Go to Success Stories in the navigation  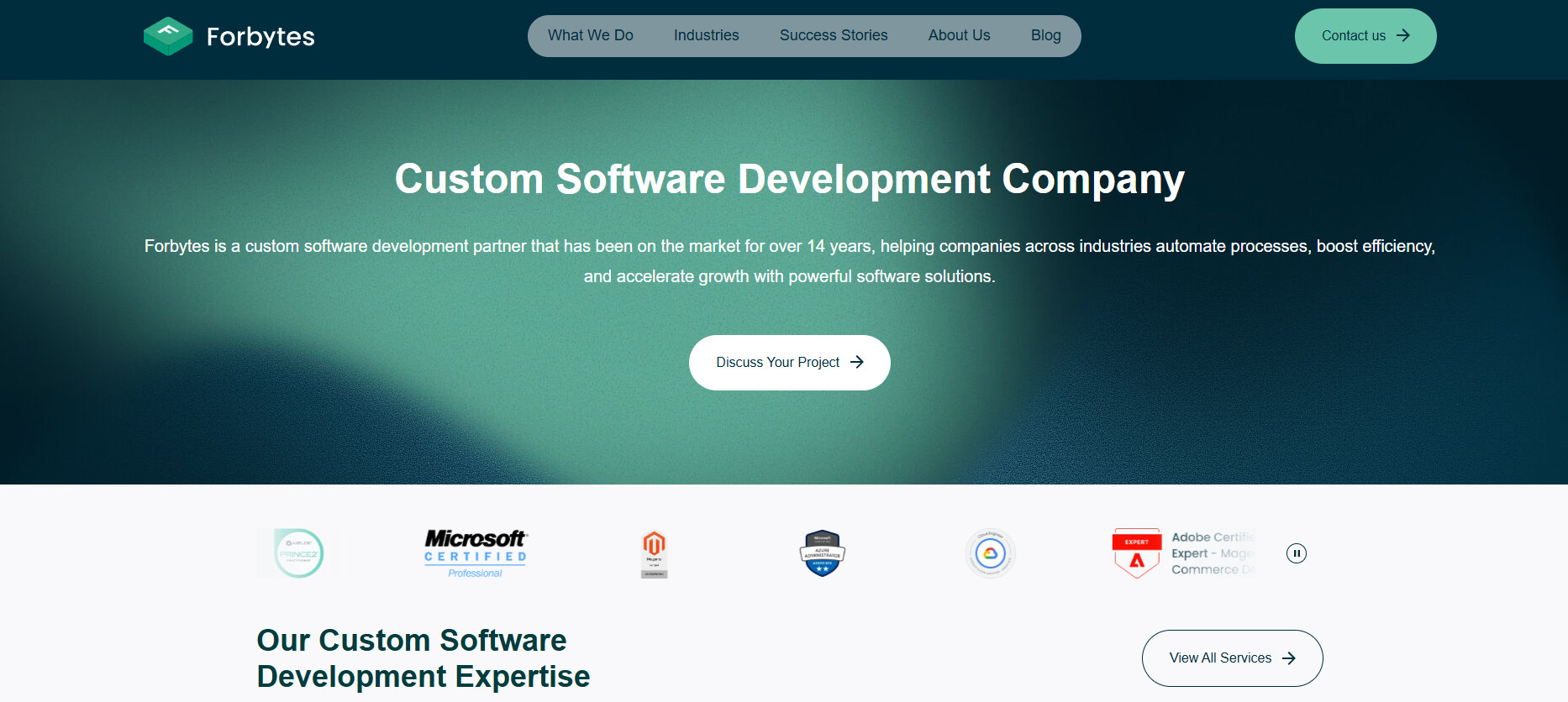(833, 35)
